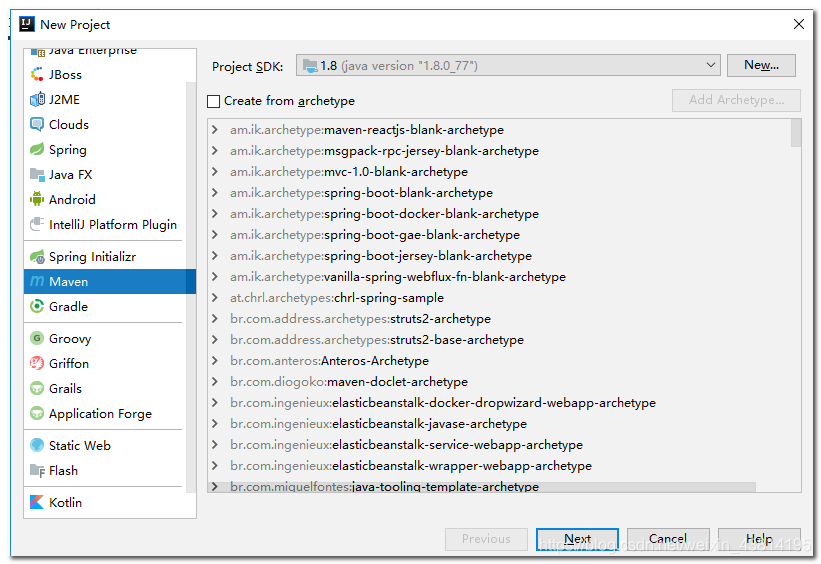
Task: Expand maven-doclet-archetype node
Action: point(215,381)
